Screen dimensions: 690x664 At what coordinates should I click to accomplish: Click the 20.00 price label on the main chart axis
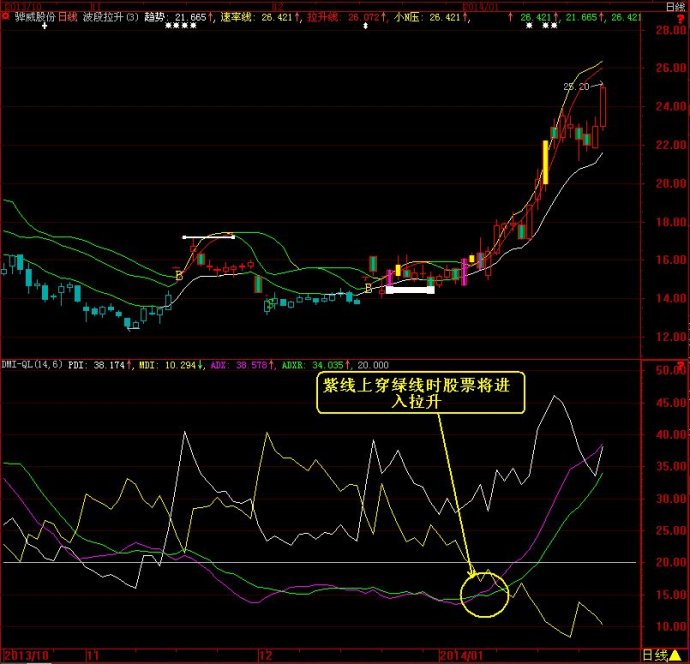coord(671,183)
